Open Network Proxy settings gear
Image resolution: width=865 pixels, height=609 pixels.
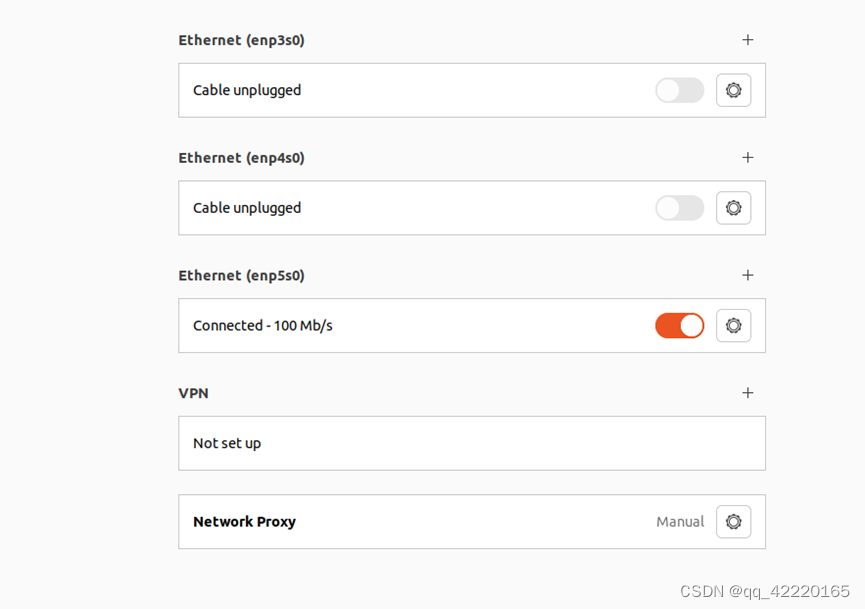[733, 521]
